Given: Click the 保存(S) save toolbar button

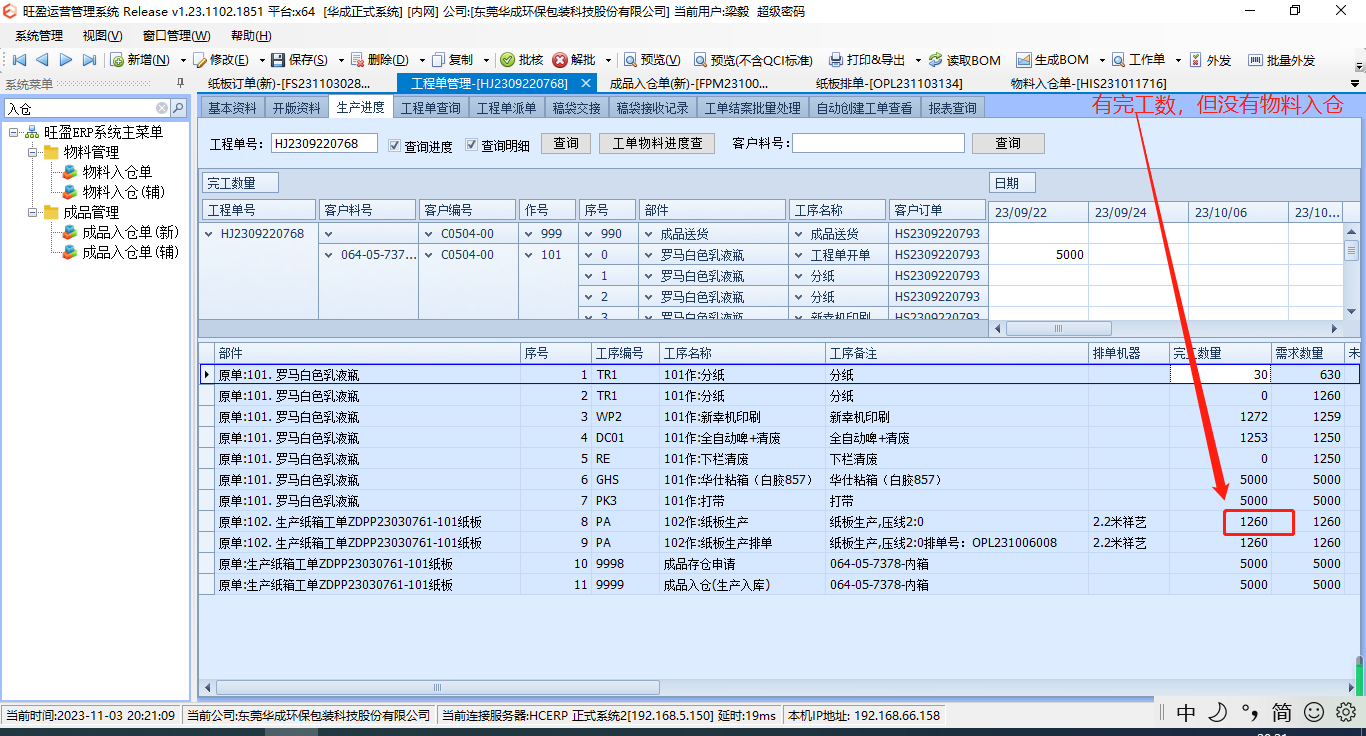Looking at the screenshot, I should tap(299, 60).
